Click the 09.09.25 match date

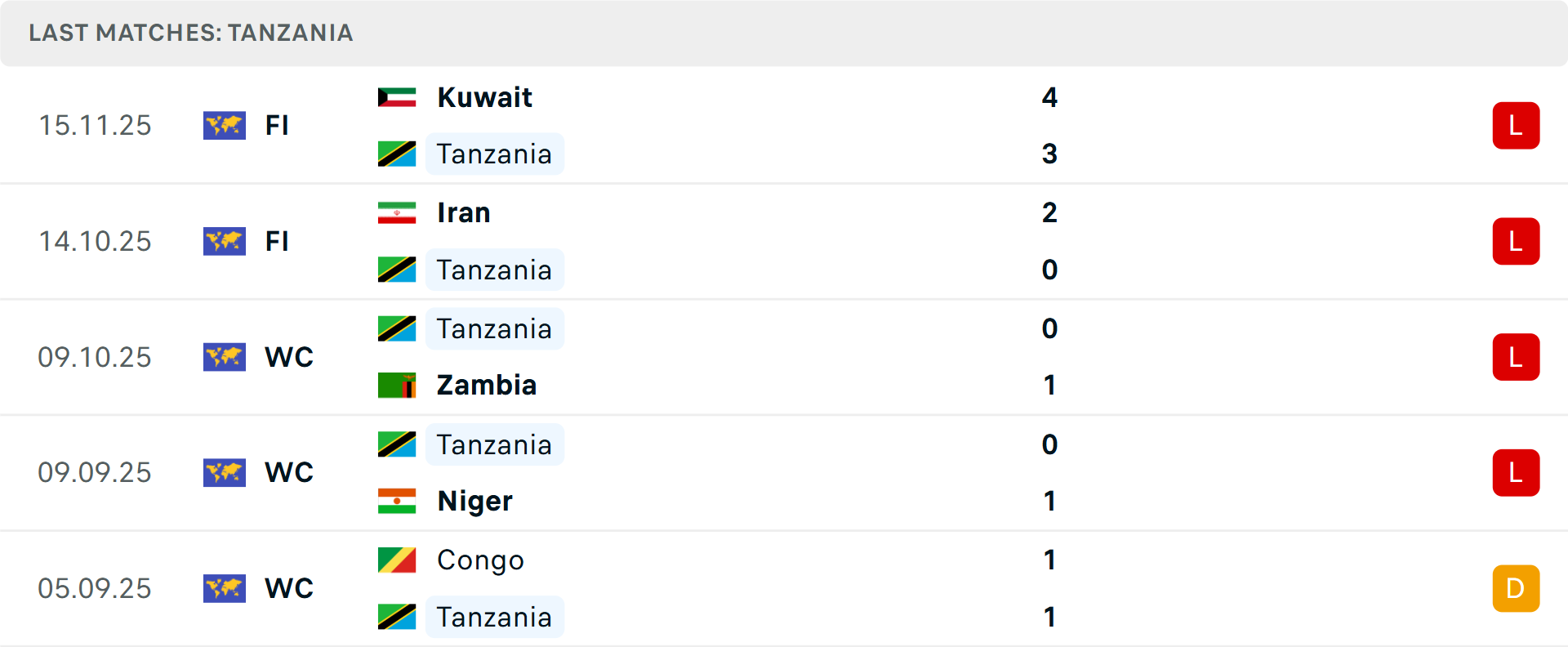[95, 472]
